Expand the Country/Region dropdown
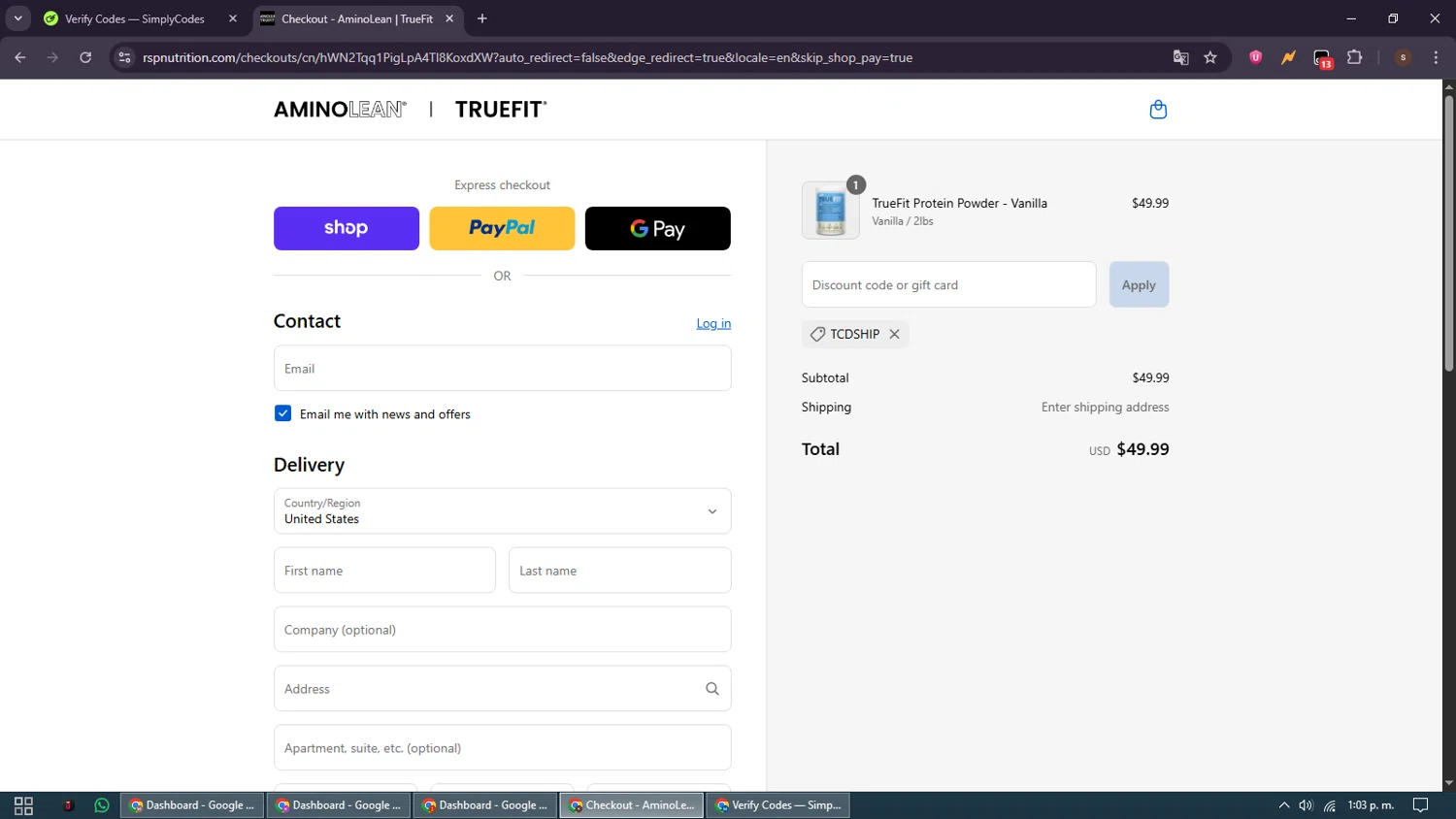Viewport: 1456px width, 819px height. 502,511
